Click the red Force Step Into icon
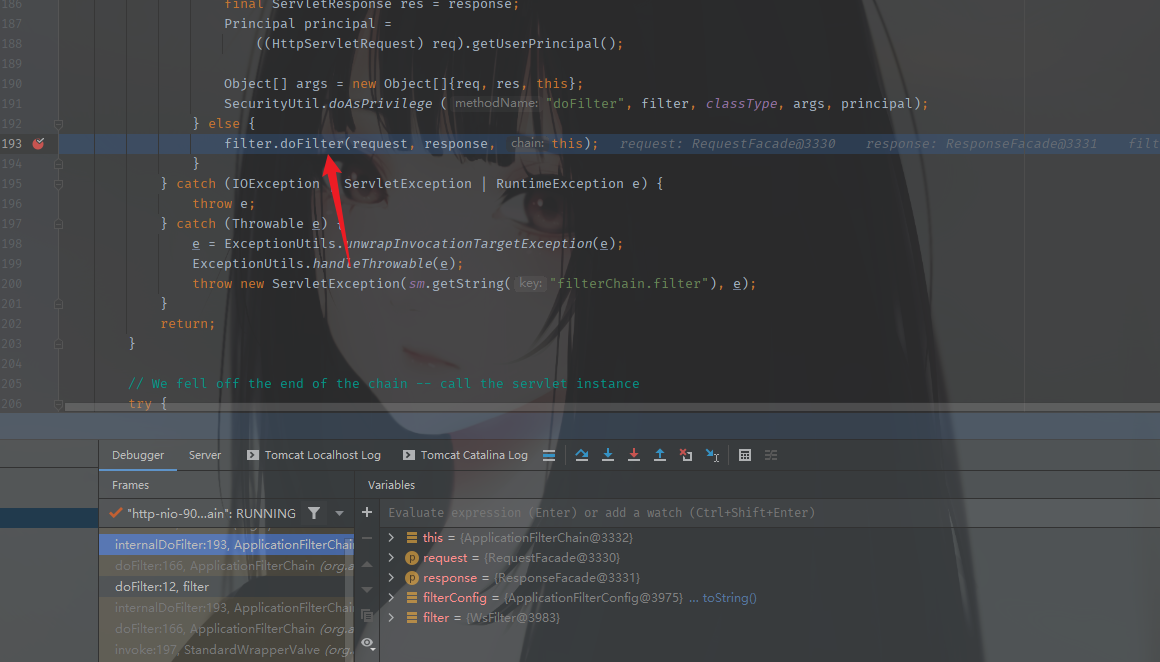 633,455
